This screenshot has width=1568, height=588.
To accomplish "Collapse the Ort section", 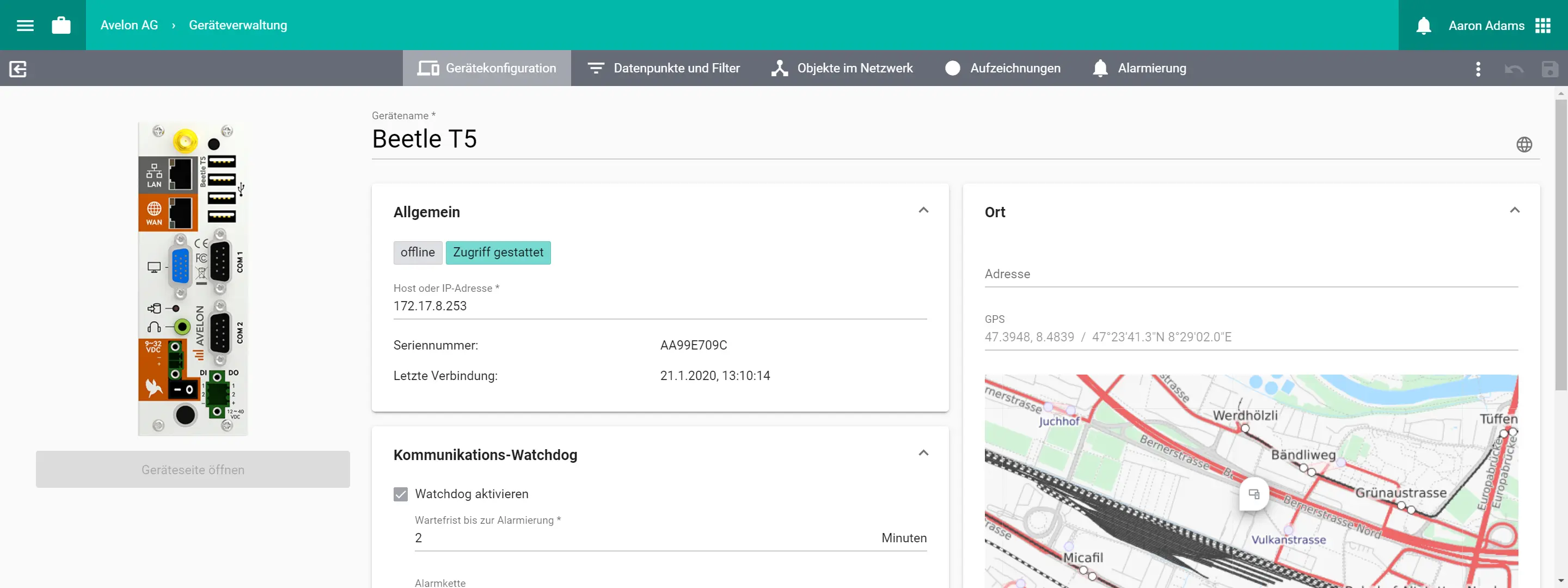I will tap(1515, 210).
